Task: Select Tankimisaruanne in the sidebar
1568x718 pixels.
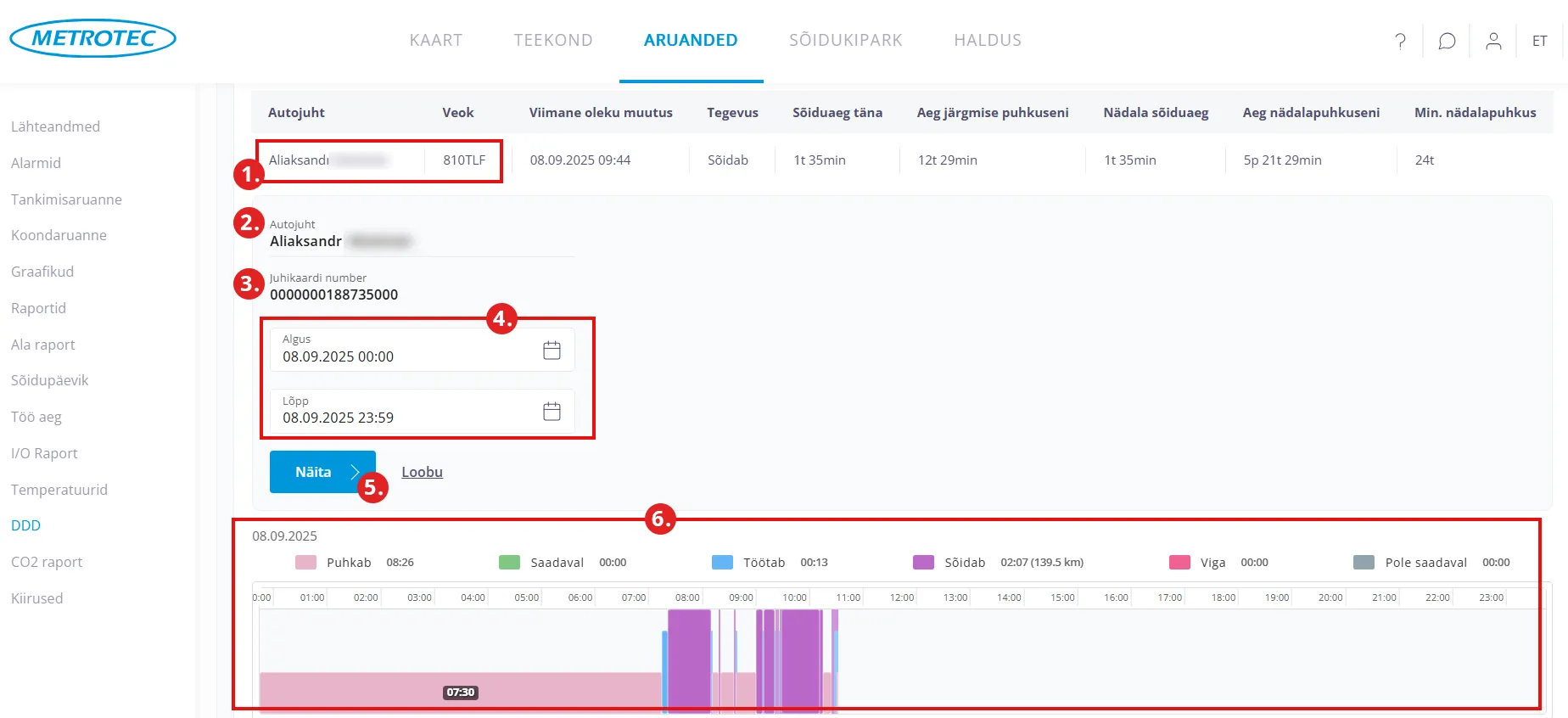Action: [x=66, y=199]
